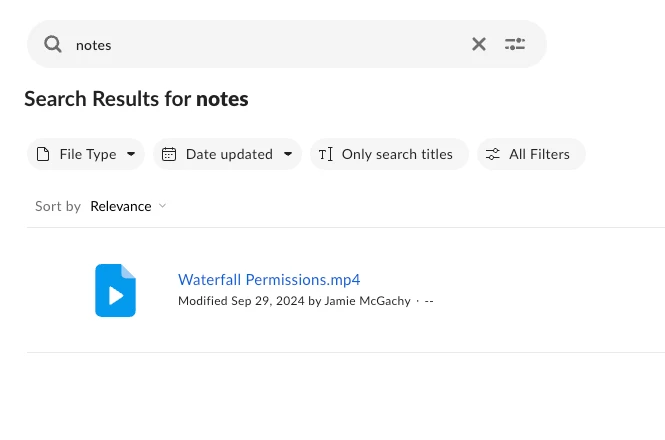Screen dimensions: 665x440
Task: Expand the Date updated dropdown arrow
Action: click(288, 154)
